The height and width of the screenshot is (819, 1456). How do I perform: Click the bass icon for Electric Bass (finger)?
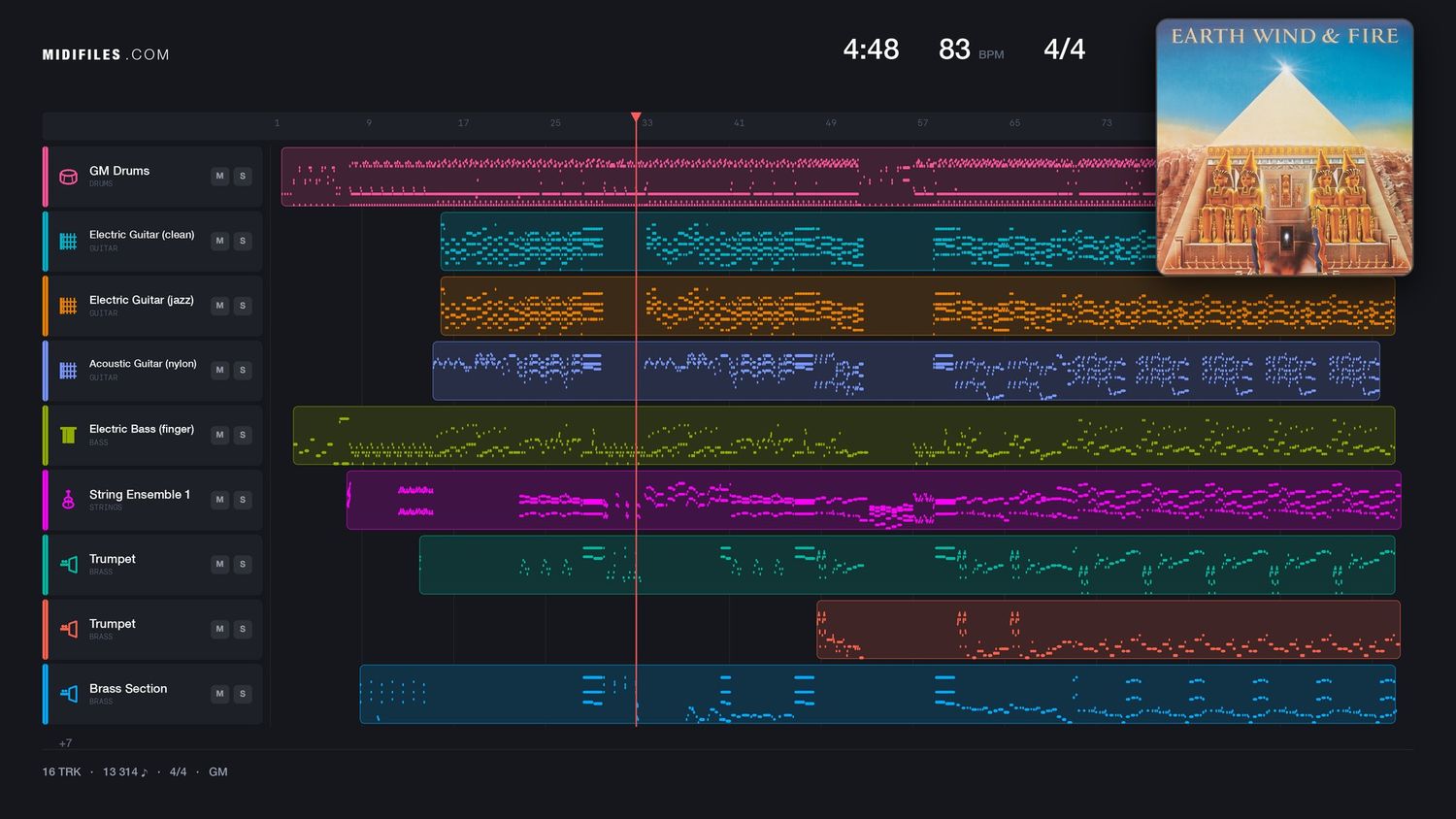click(68, 435)
